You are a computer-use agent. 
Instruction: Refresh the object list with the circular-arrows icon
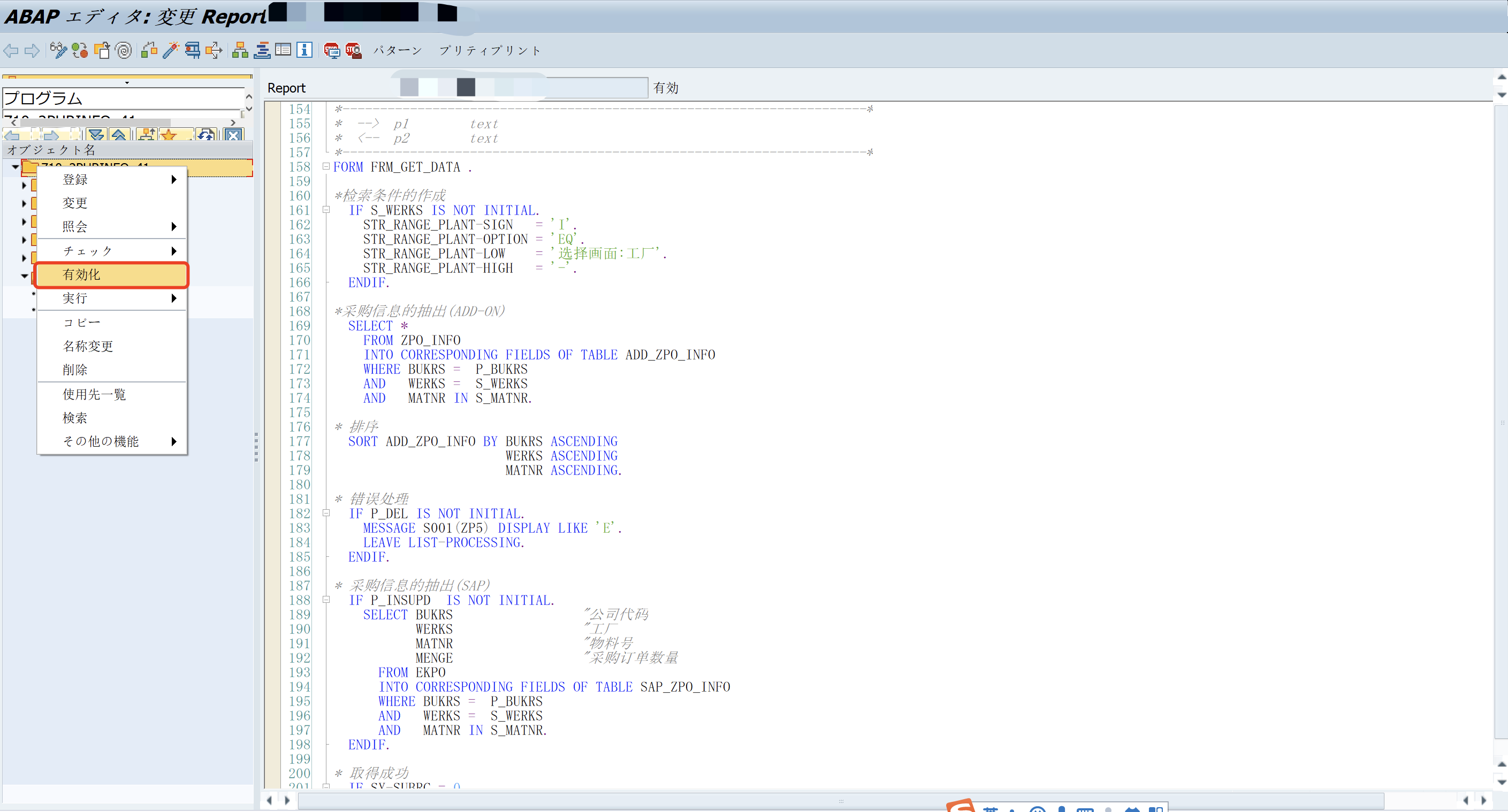[206, 135]
